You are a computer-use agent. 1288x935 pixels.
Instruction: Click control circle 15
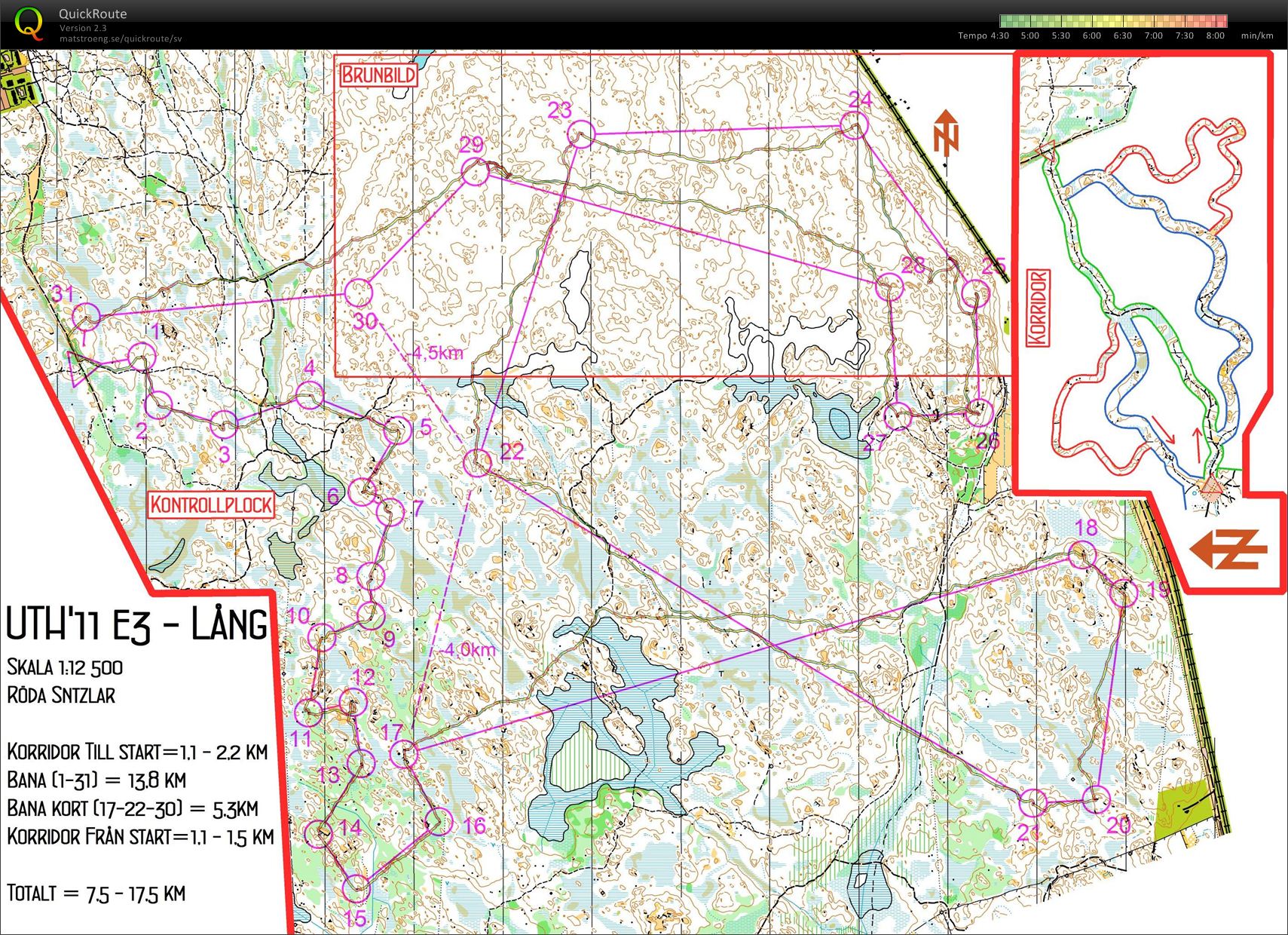tap(356, 888)
